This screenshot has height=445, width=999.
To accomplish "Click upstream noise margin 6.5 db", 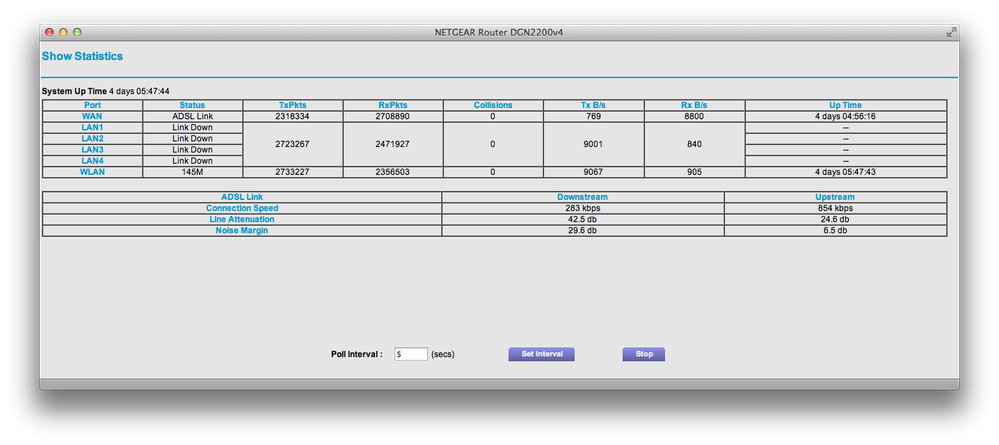I will point(835,231).
